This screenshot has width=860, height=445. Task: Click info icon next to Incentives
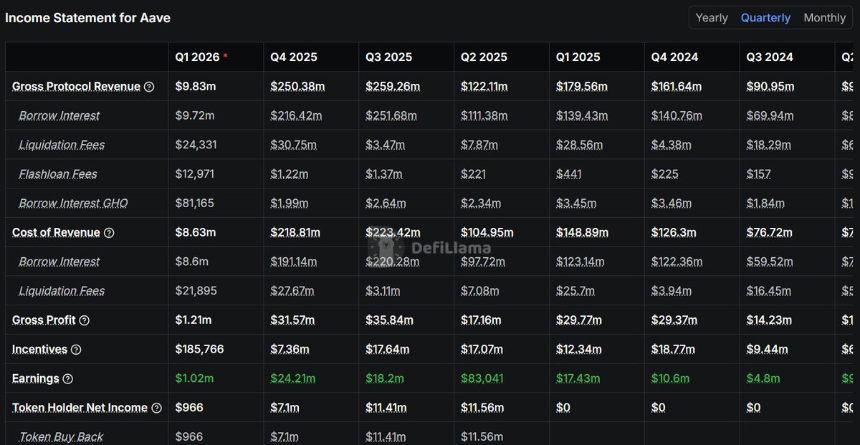(x=76, y=350)
